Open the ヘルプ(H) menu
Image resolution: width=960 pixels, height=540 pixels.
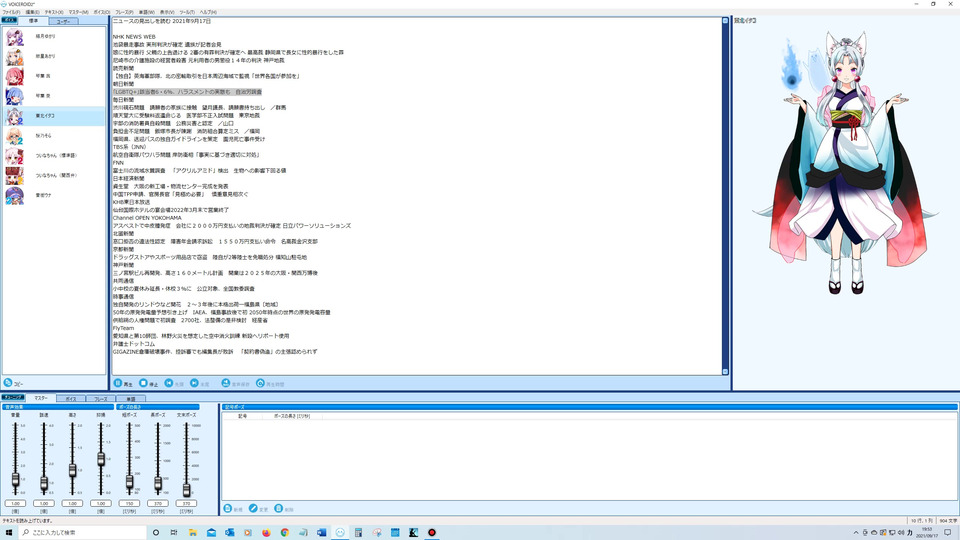click(208, 12)
